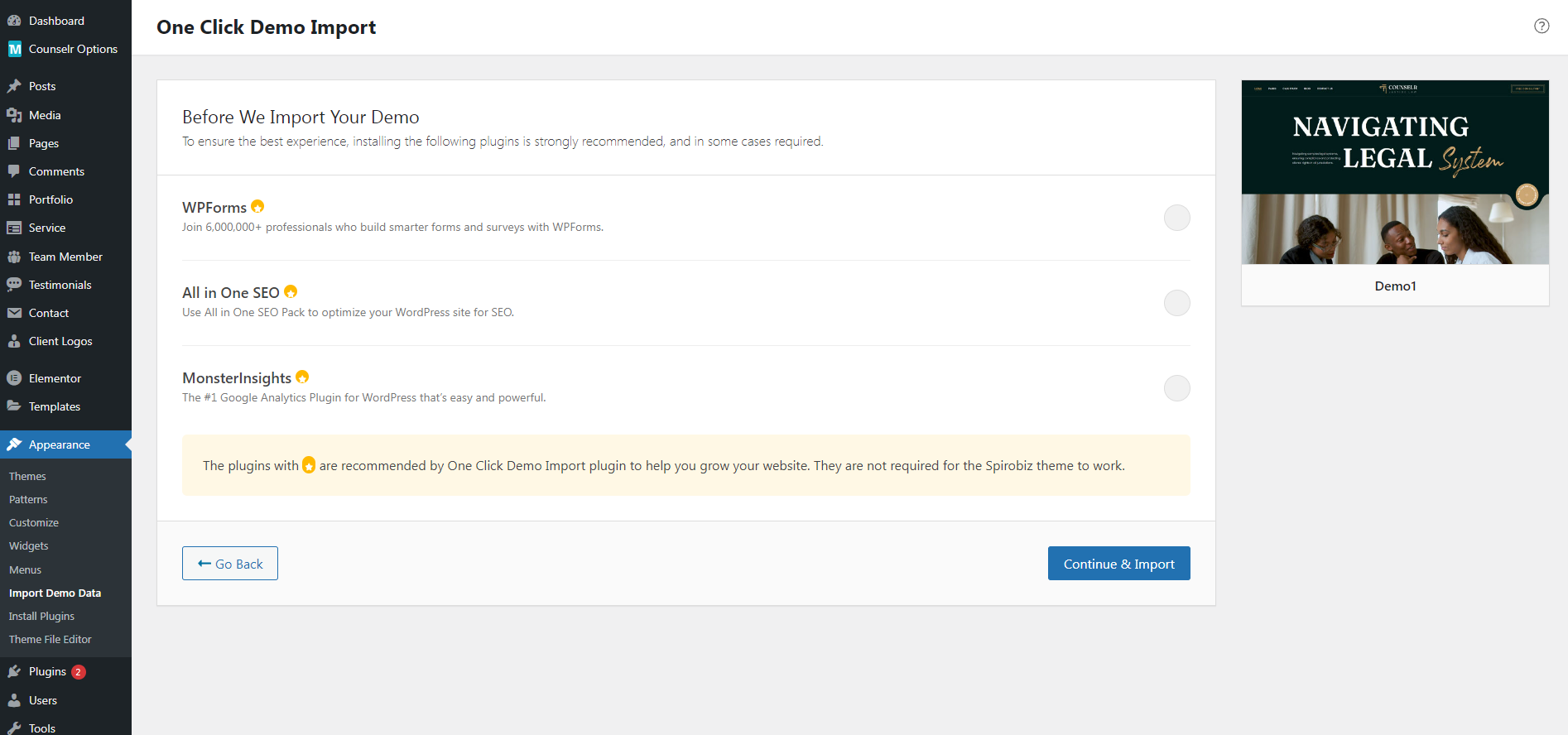
Task: Click the Demo1 caption text
Action: point(1395,286)
